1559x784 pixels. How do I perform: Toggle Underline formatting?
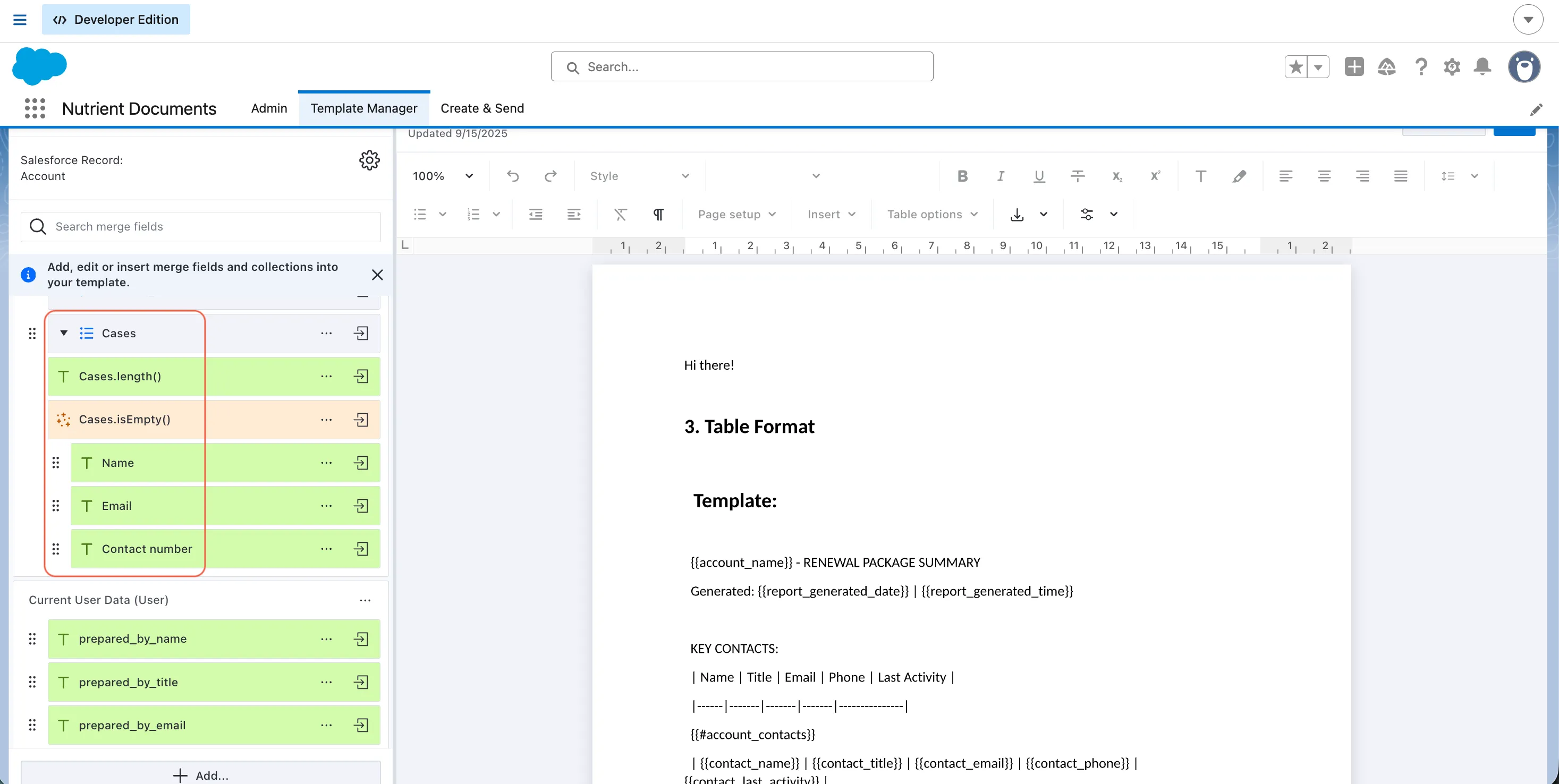coord(1039,176)
